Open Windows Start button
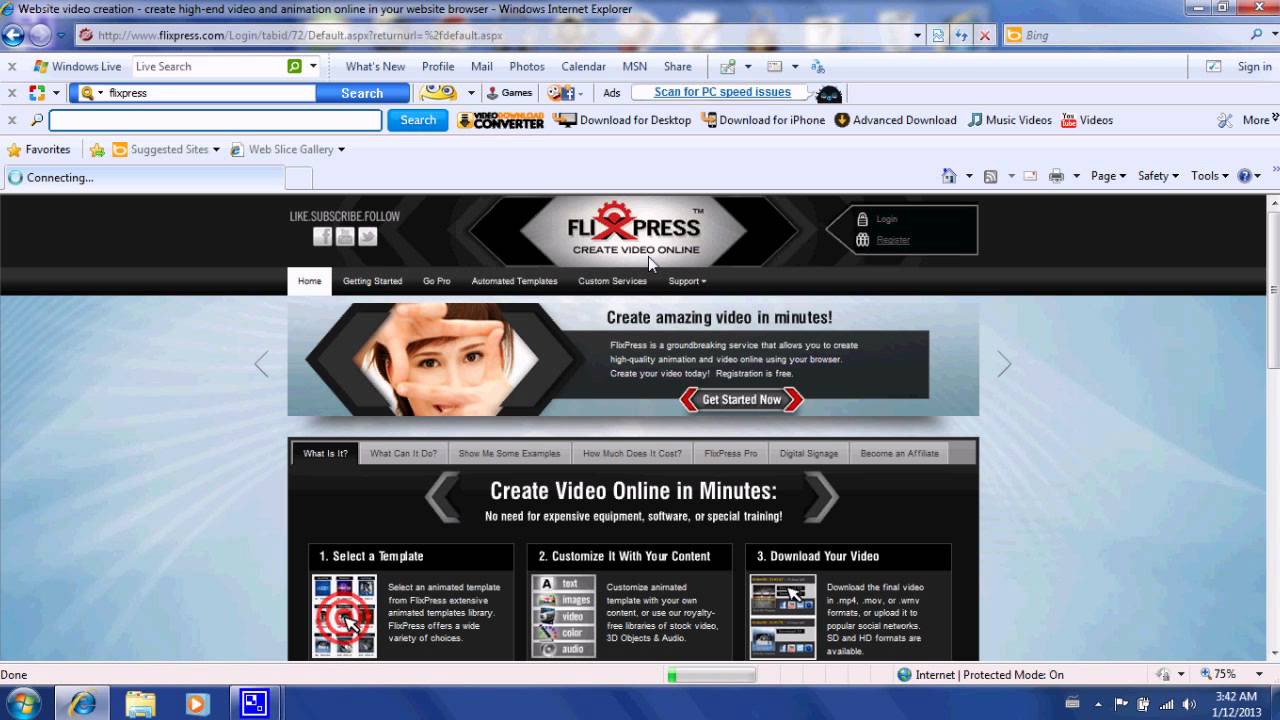 (21, 703)
